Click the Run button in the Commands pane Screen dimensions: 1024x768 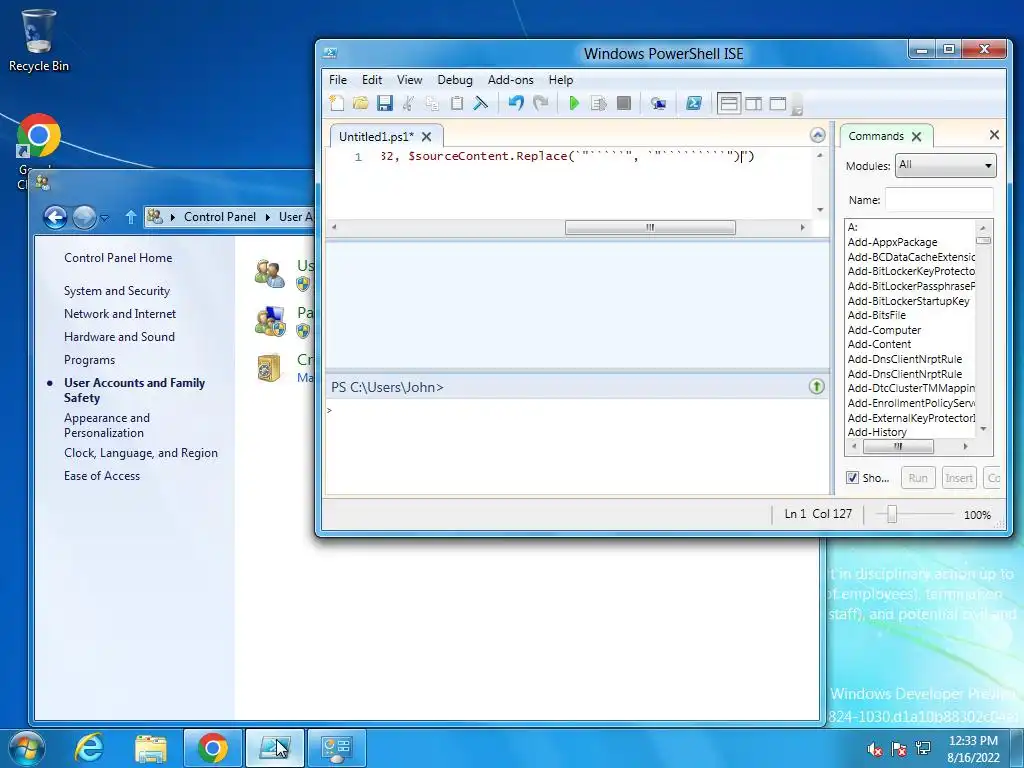point(918,478)
